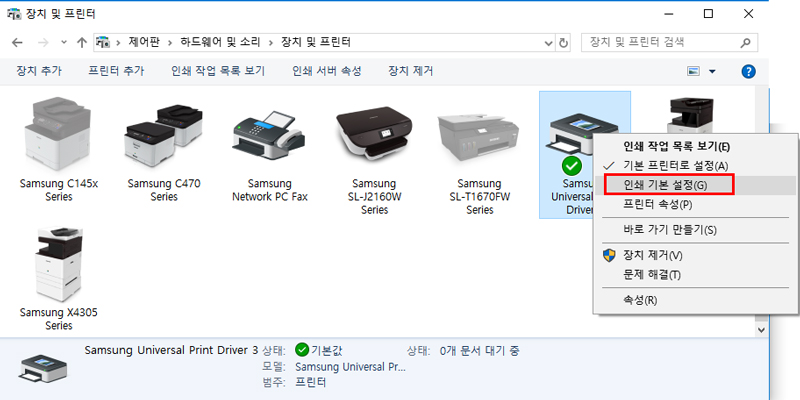Click the Samsung Universal Print Driver 3 title
The image size is (800, 400).
tap(171, 351)
